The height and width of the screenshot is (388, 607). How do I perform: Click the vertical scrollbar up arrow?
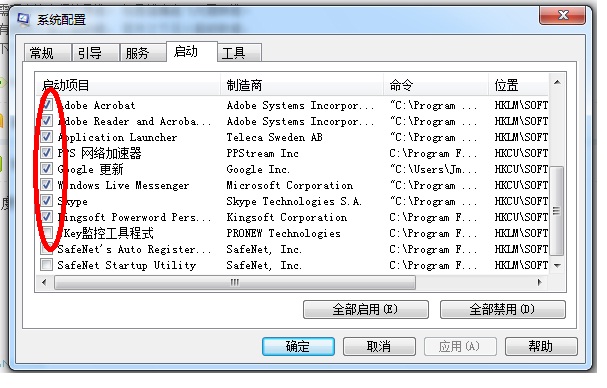coord(557,82)
